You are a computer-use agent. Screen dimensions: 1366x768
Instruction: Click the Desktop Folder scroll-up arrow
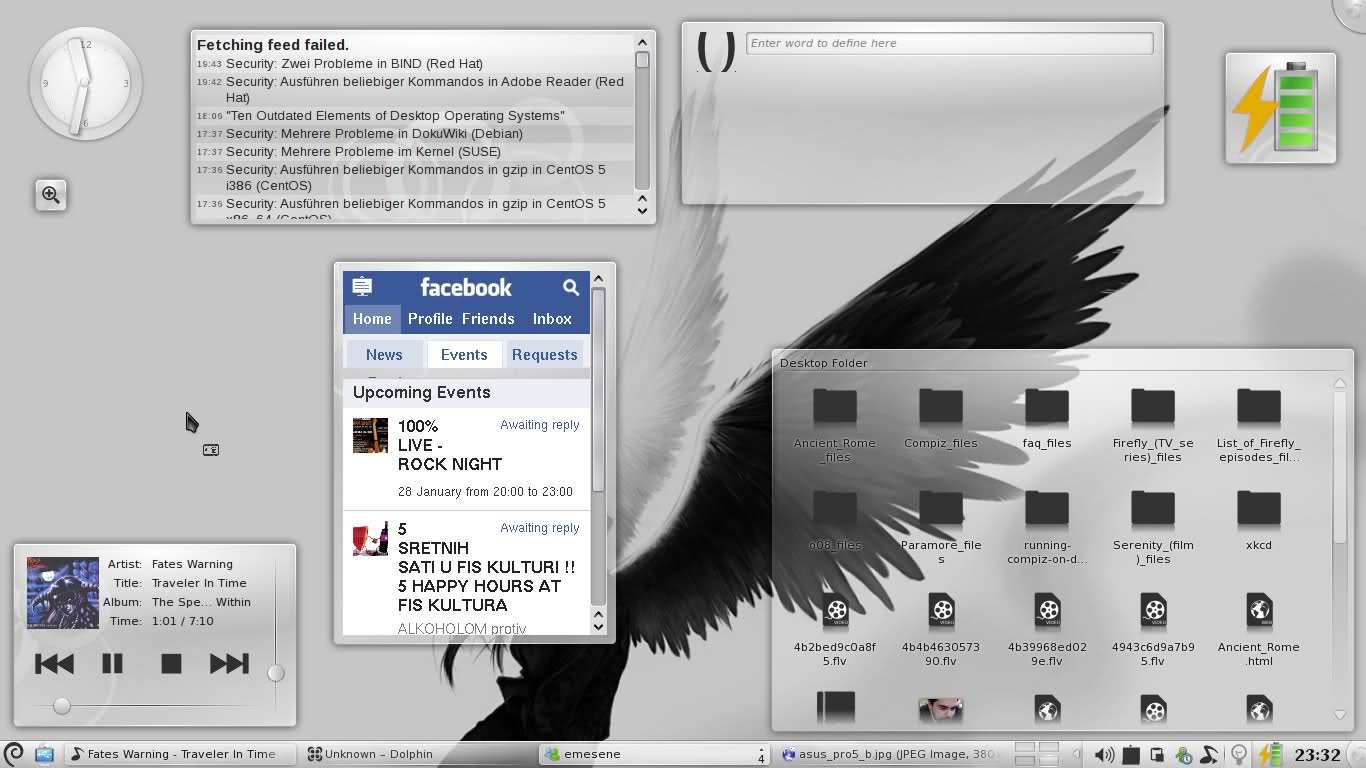tap(1340, 383)
